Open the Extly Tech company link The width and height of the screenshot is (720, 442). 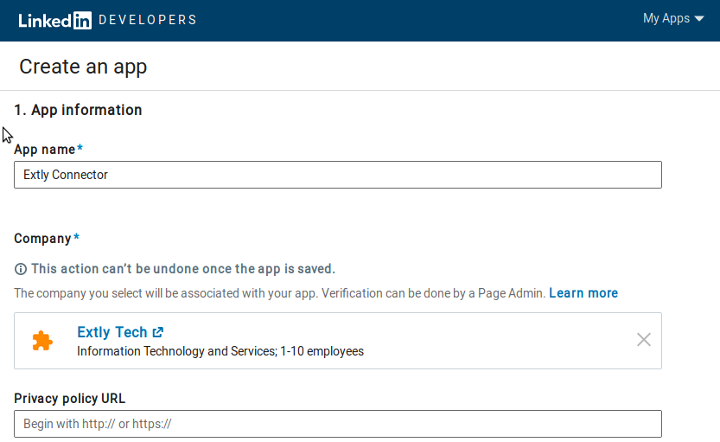coord(120,332)
